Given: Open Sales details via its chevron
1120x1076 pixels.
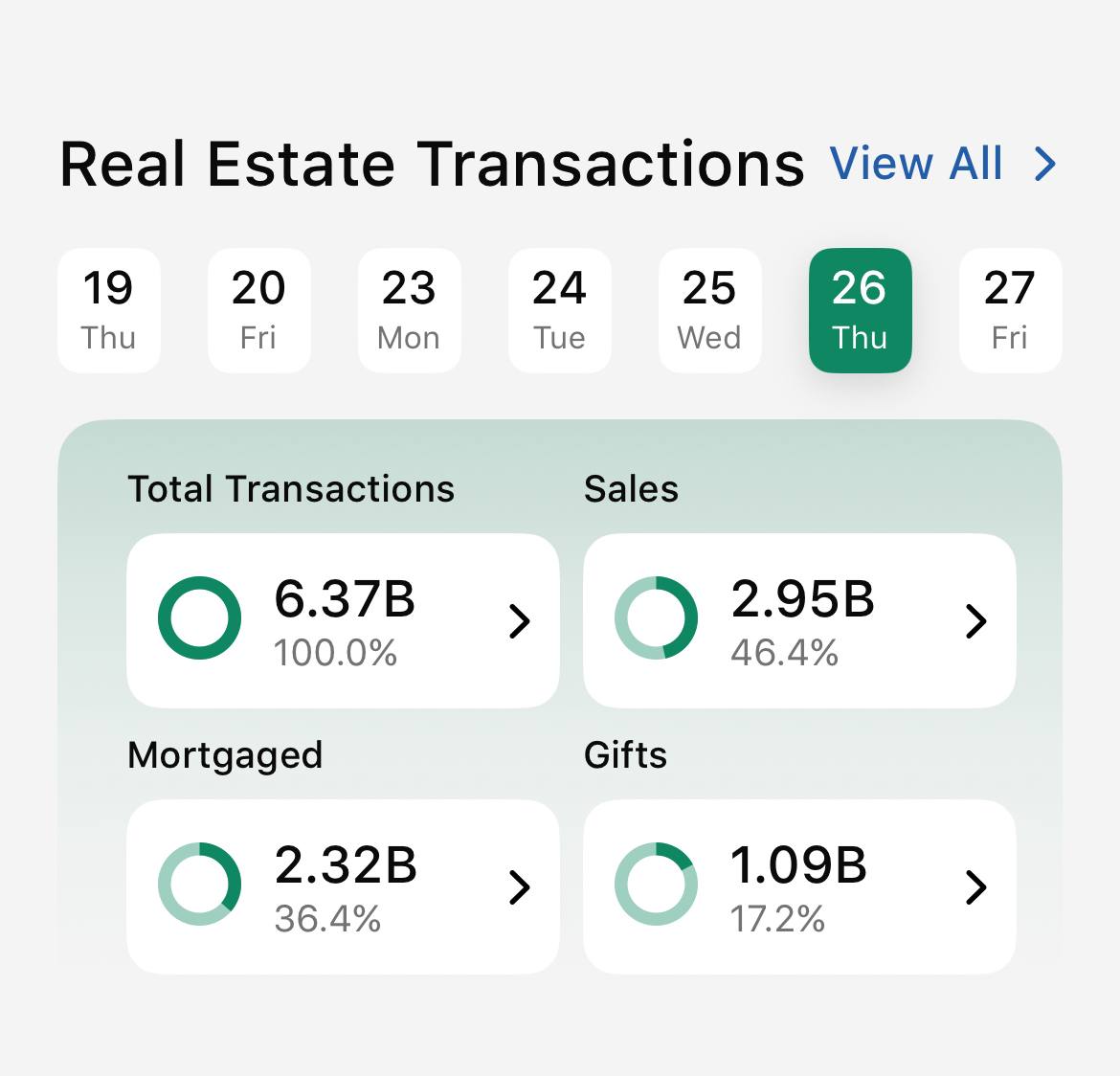Looking at the screenshot, I should click(x=976, y=620).
